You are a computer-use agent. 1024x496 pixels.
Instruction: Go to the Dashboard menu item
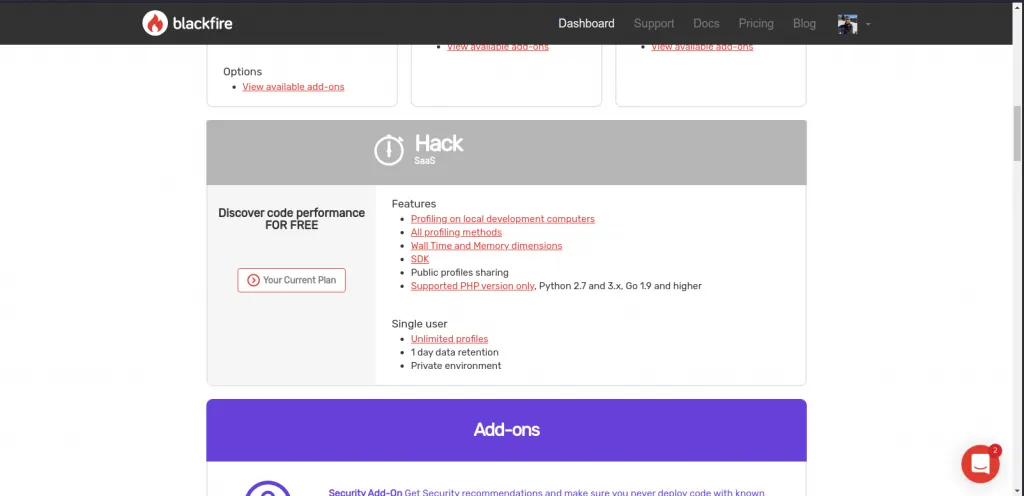pos(586,23)
